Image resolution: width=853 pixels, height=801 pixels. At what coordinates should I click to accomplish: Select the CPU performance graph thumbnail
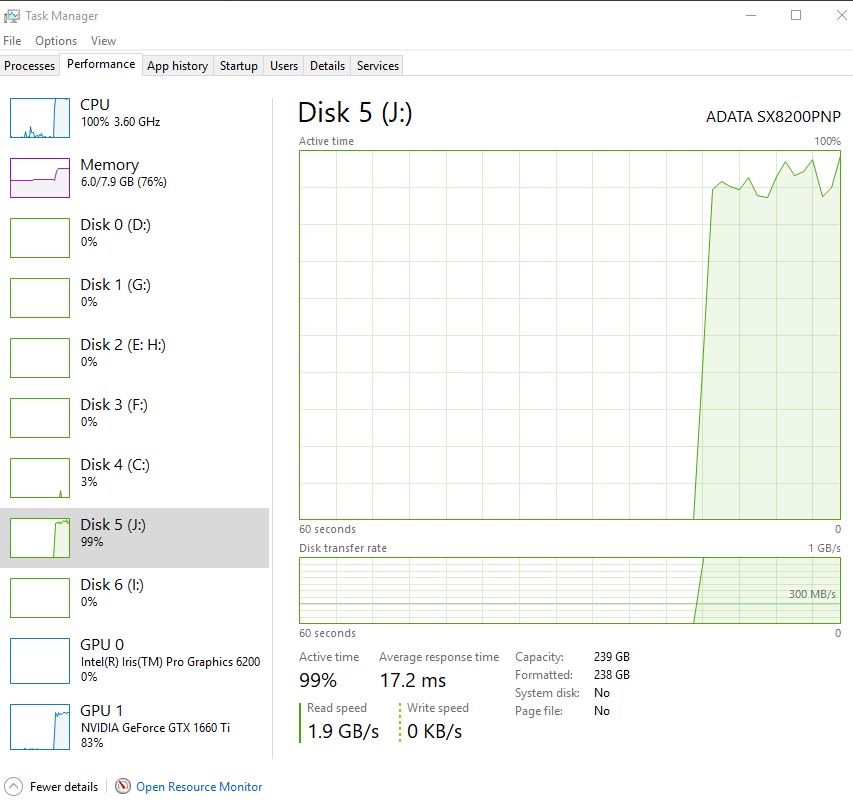tap(40, 117)
